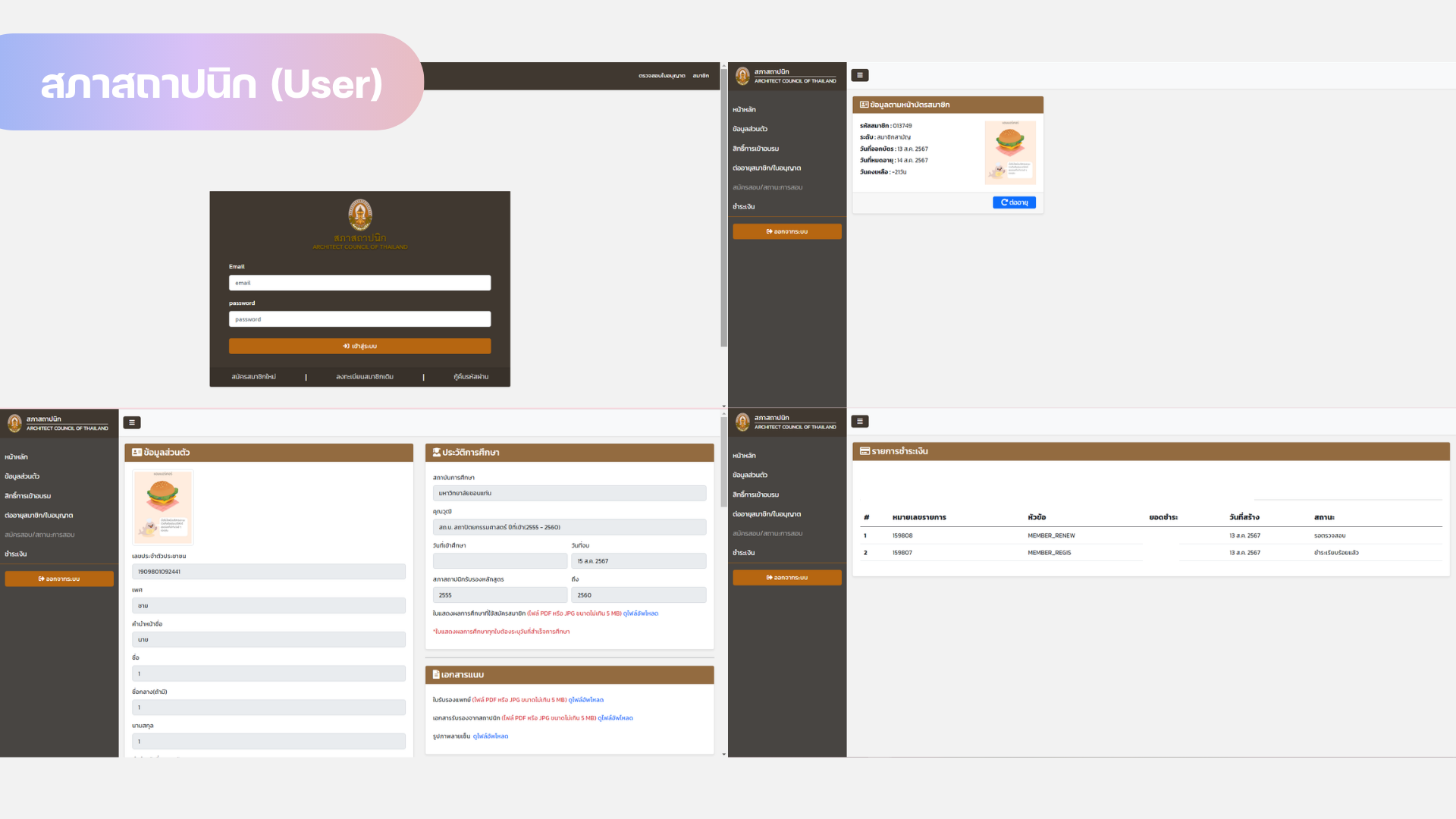Click the blue ต่ออายุ renew button
The image size is (1456, 819).
click(1014, 202)
